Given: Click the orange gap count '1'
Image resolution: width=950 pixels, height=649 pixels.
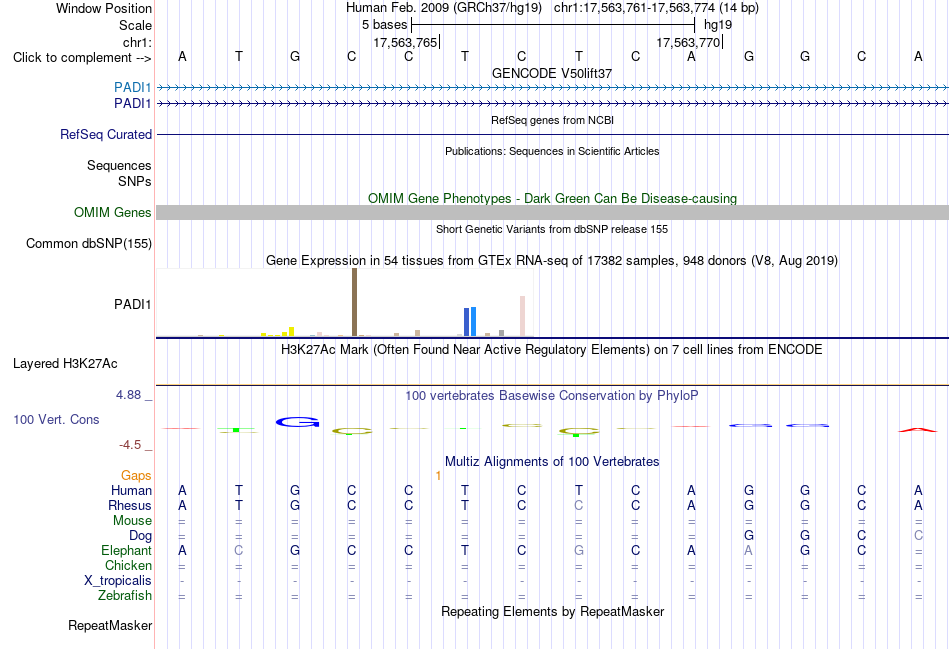Looking at the screenshot, I should pyautogui.click(x=438, y=476).
